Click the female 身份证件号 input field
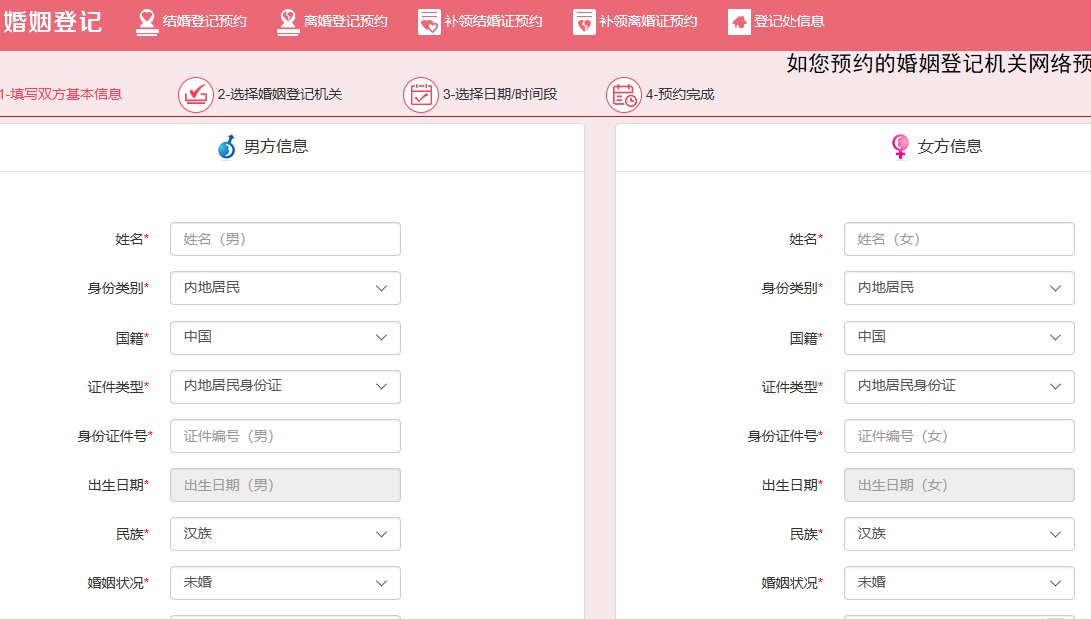This screenshot has height=619, width=1091. click(959, 436)
